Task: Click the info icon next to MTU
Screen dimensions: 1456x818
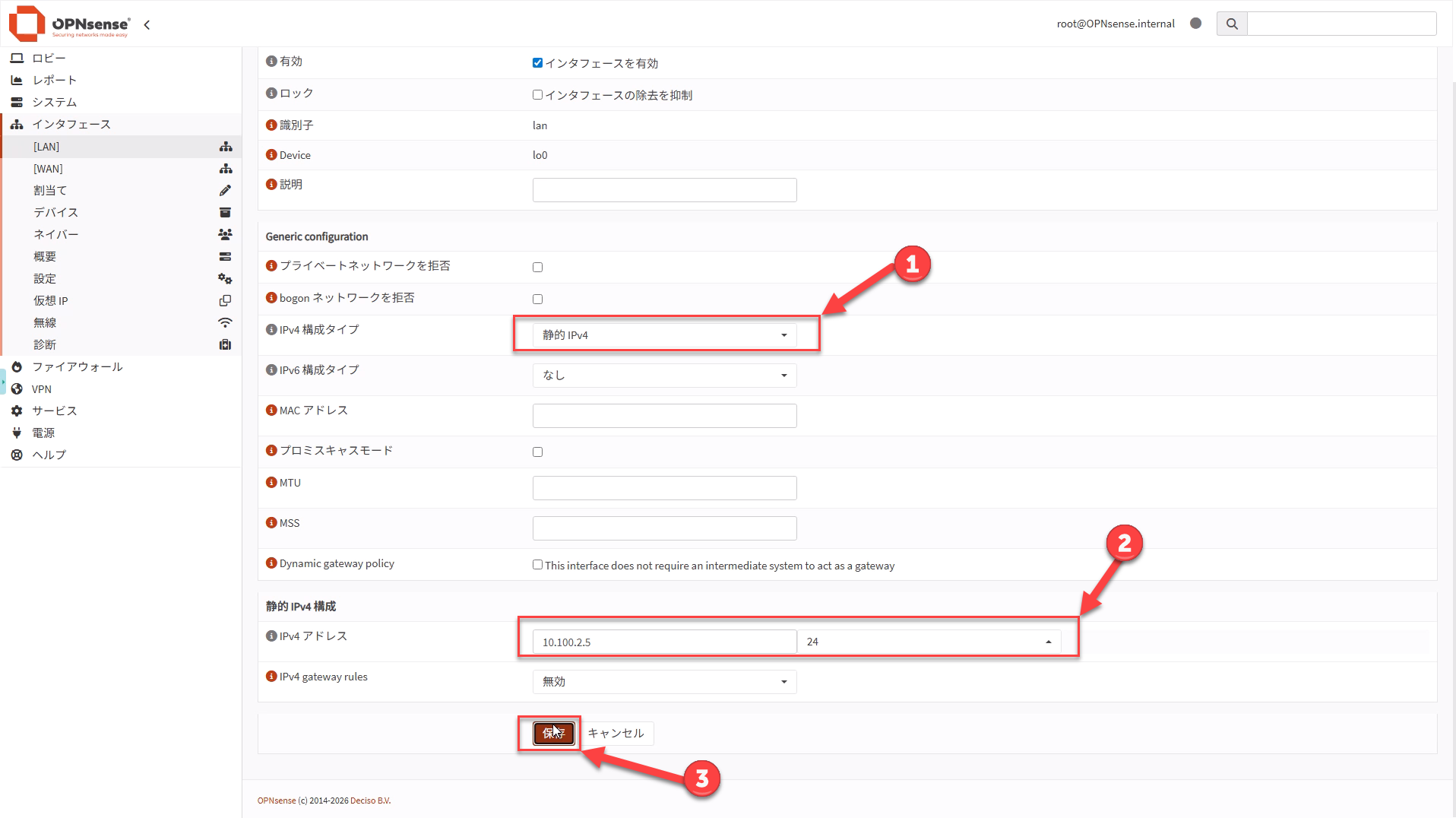Action: pyautogui.click(x=271, y=483)
